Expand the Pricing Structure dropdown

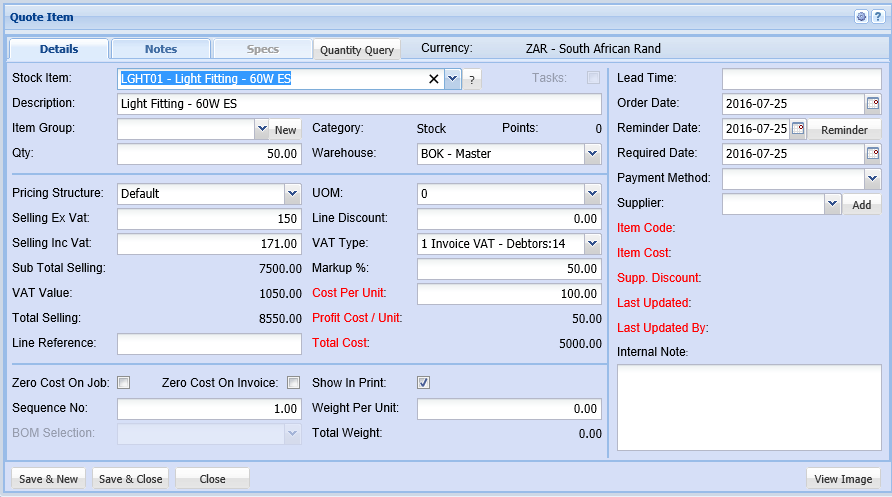coord(292,193)
